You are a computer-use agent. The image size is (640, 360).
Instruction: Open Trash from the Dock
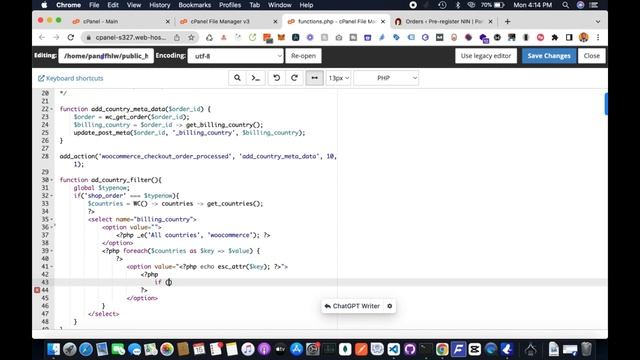587,349
